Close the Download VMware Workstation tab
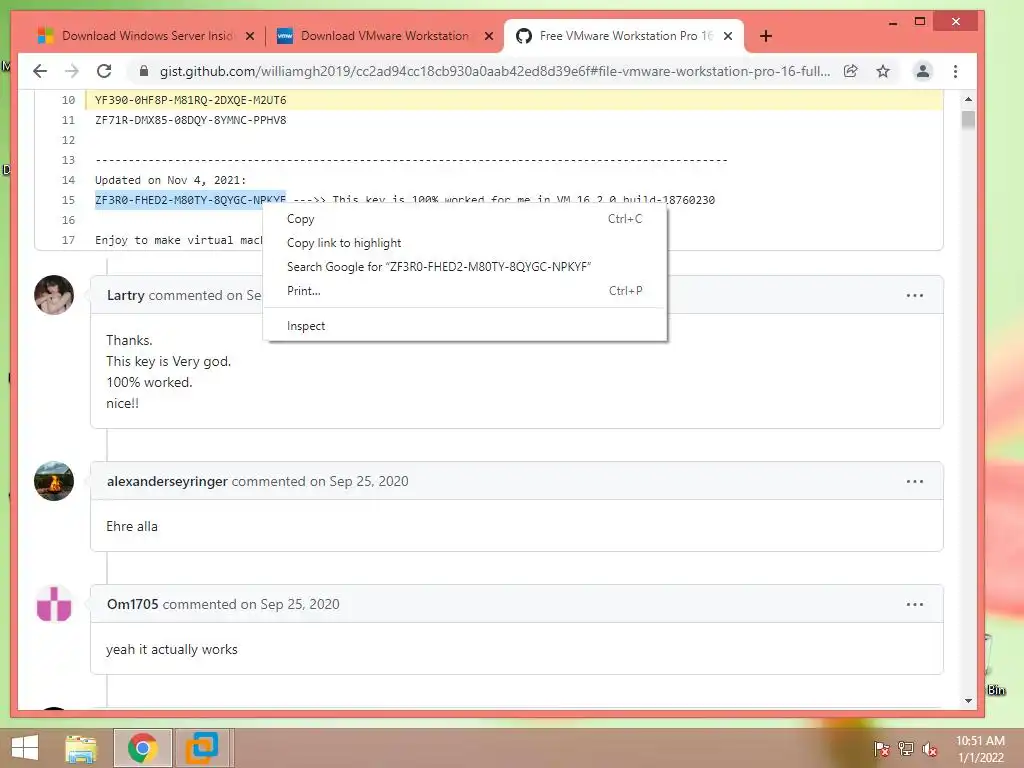 [488, 36]
